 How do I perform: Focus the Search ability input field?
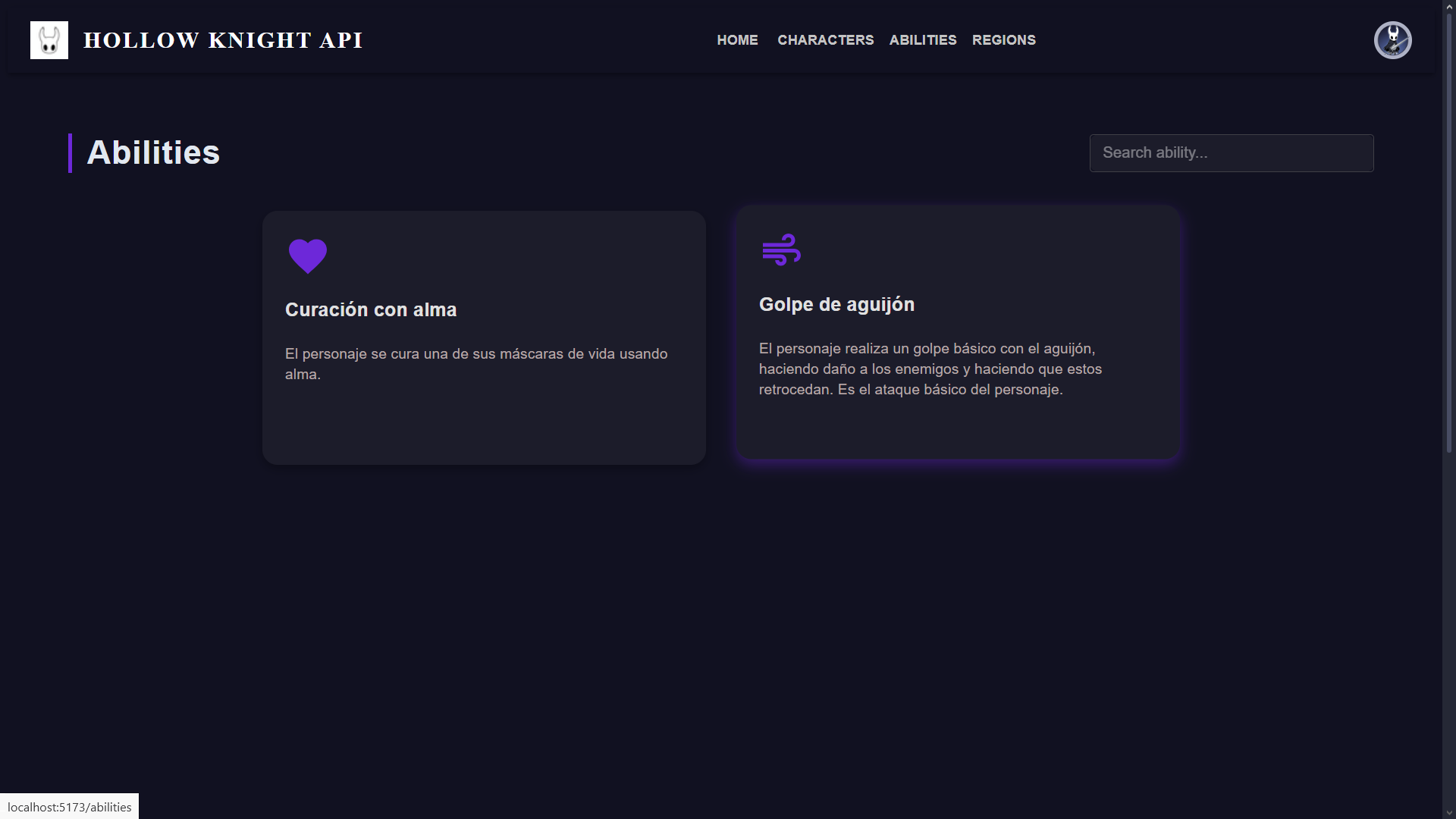tap(1231, 153)
